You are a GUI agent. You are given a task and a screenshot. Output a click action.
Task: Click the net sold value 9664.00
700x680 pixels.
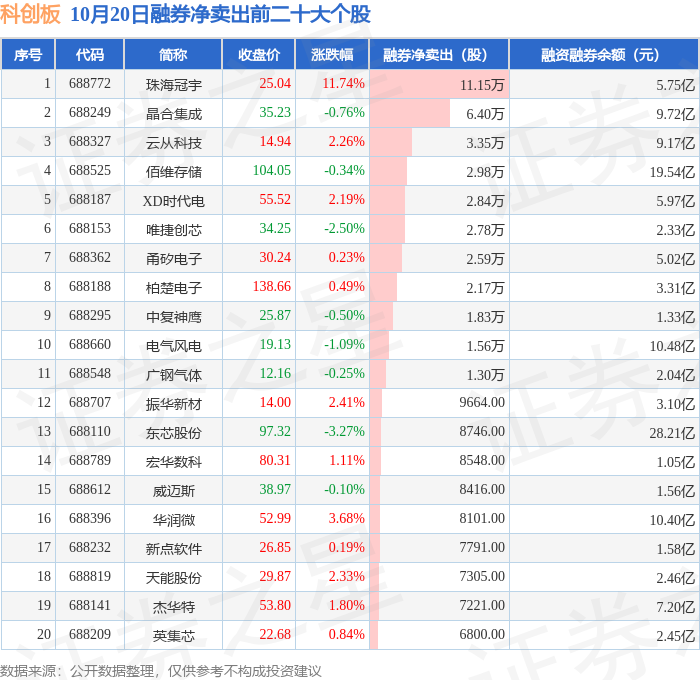[482, 403]
